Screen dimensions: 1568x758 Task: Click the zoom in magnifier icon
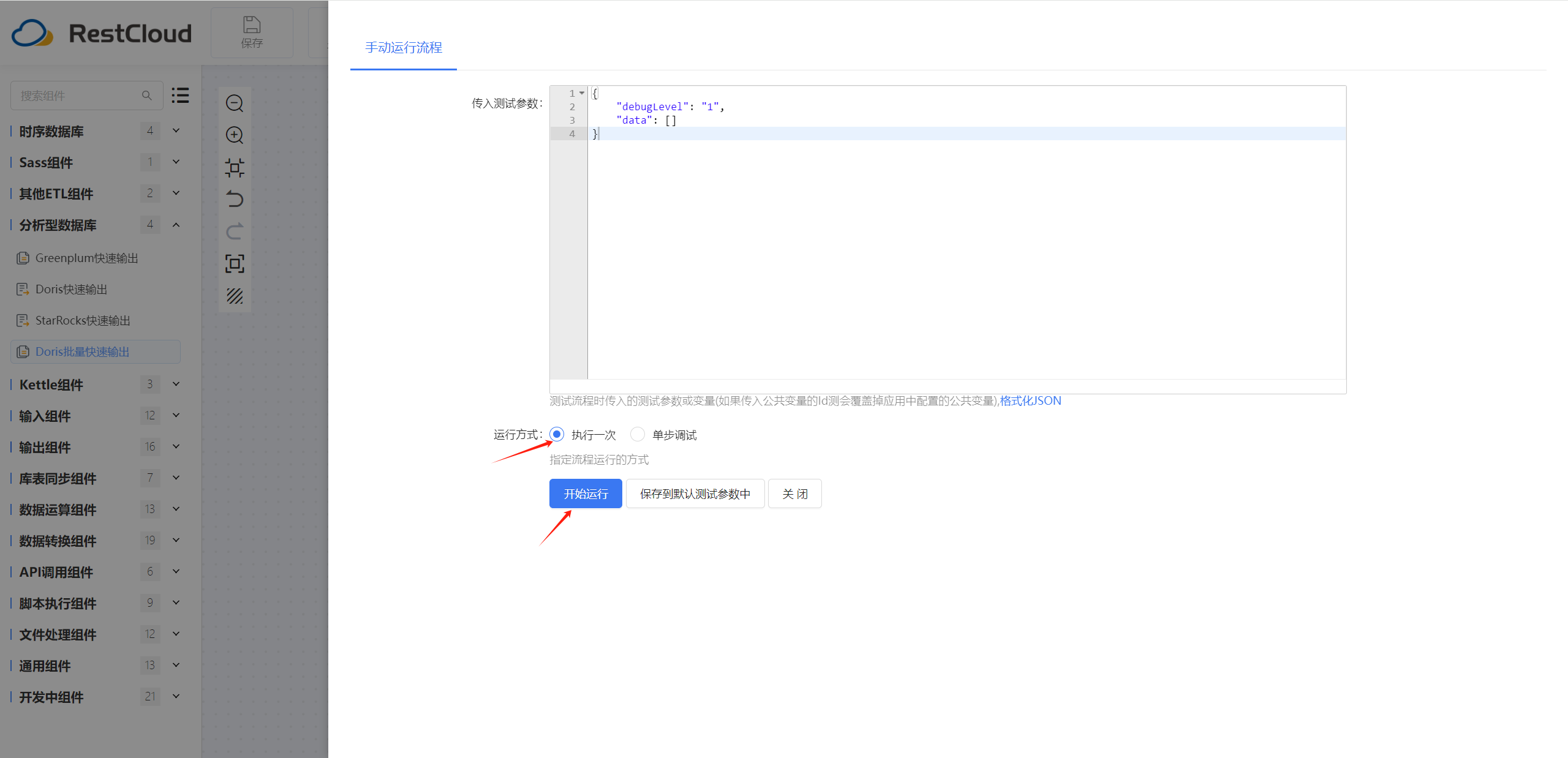235,135
